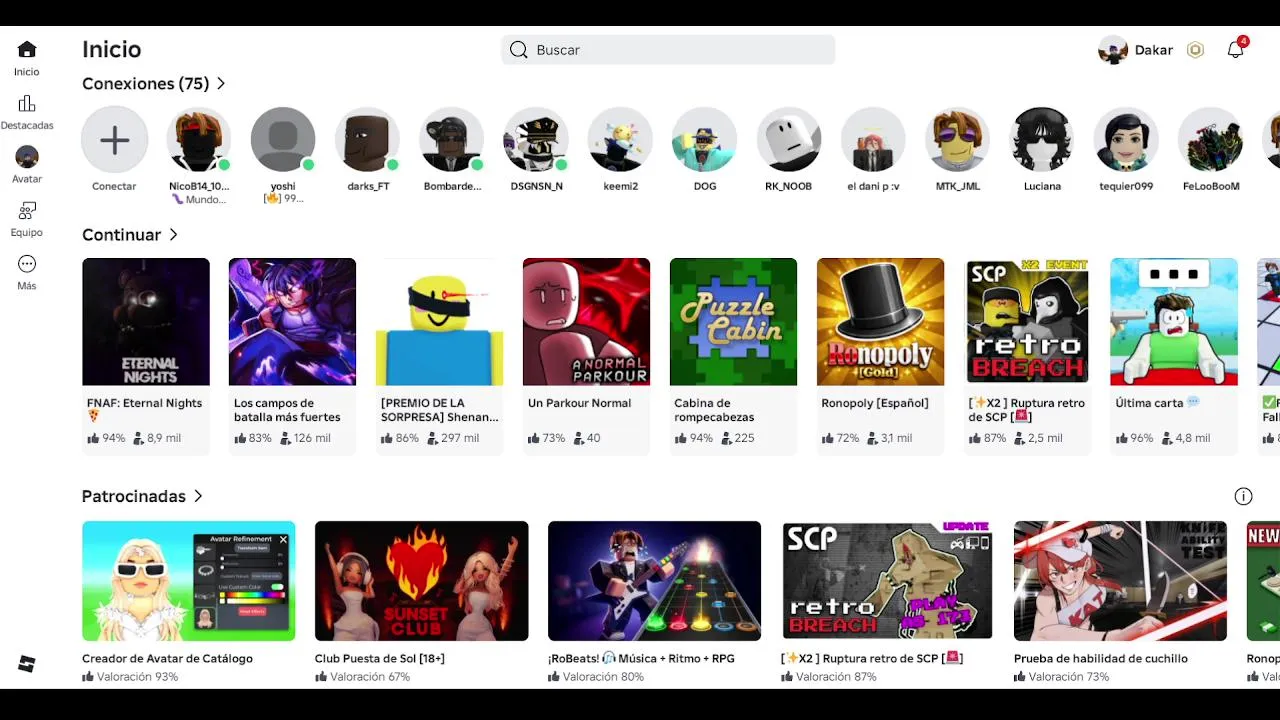
Task: Open the Inicio home icon in sidebar
Action: point(27,50)
